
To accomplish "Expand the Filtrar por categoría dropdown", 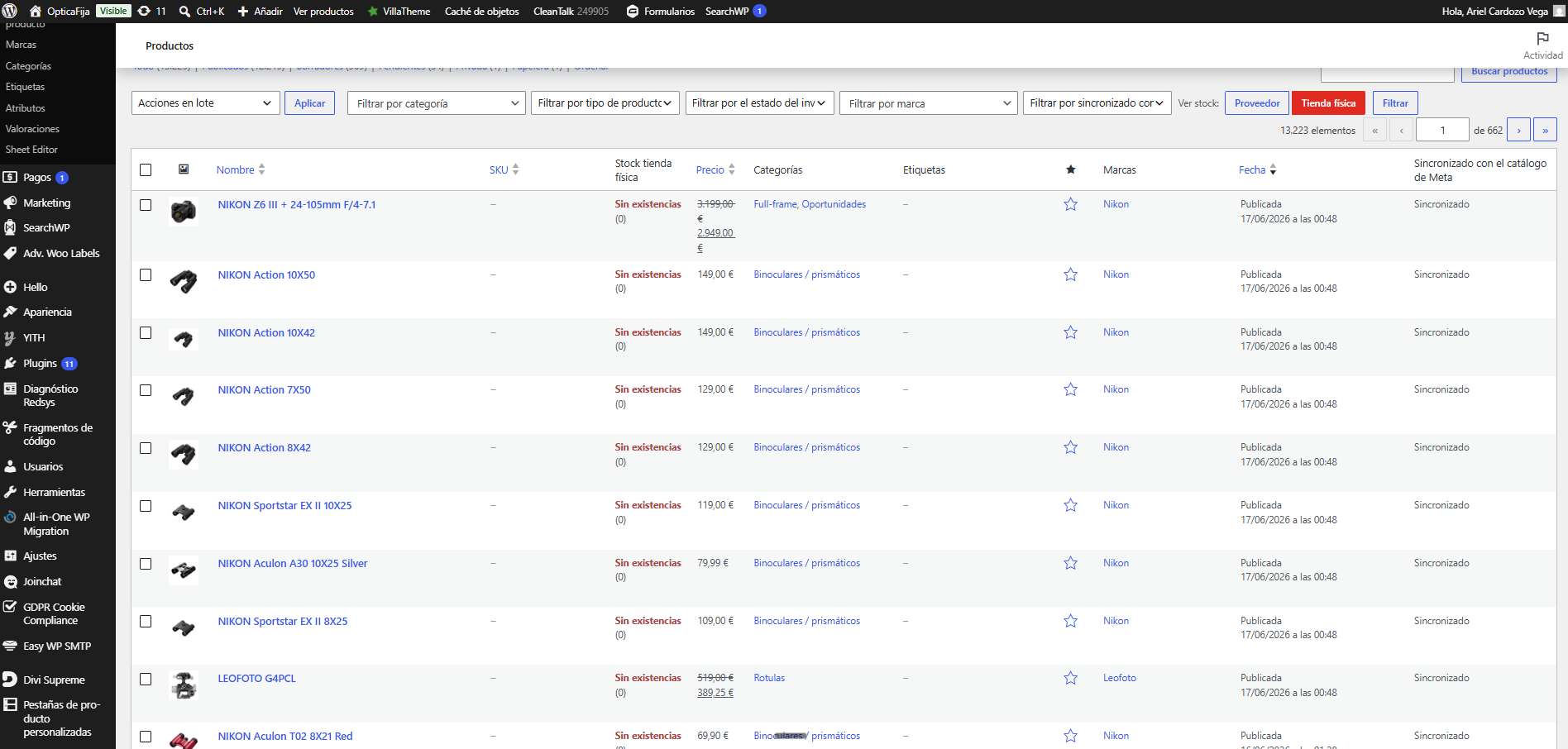I will [x=437, y=103].
